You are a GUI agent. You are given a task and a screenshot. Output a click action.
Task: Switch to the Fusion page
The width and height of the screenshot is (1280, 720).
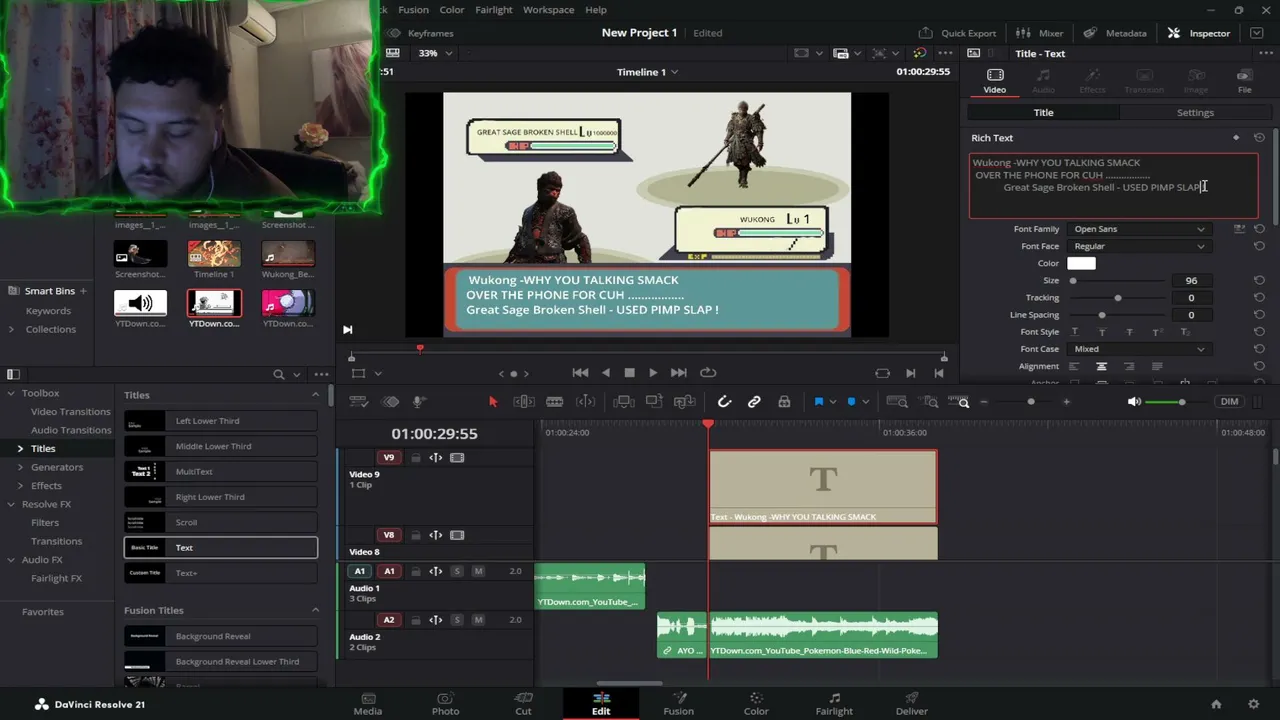(678, 704)
